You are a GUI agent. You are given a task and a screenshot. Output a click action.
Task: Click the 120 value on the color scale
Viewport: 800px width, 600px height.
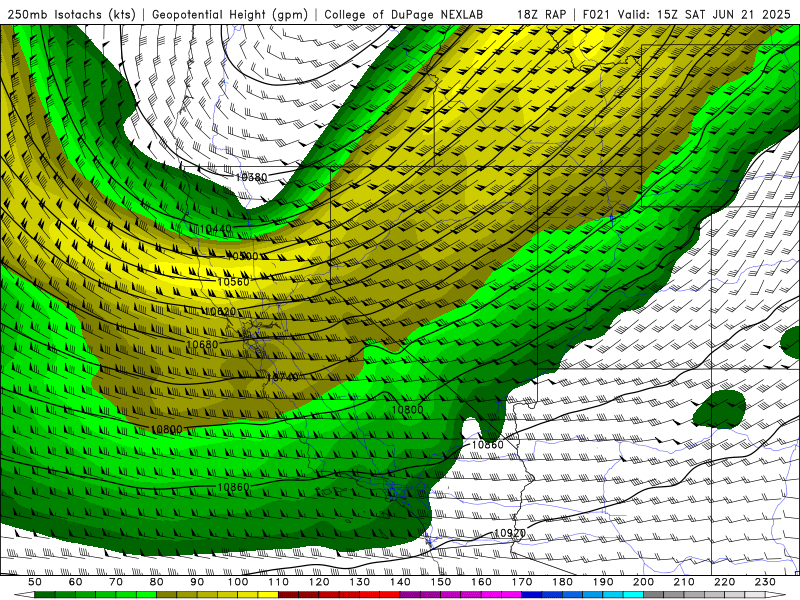tap(319, 582)
